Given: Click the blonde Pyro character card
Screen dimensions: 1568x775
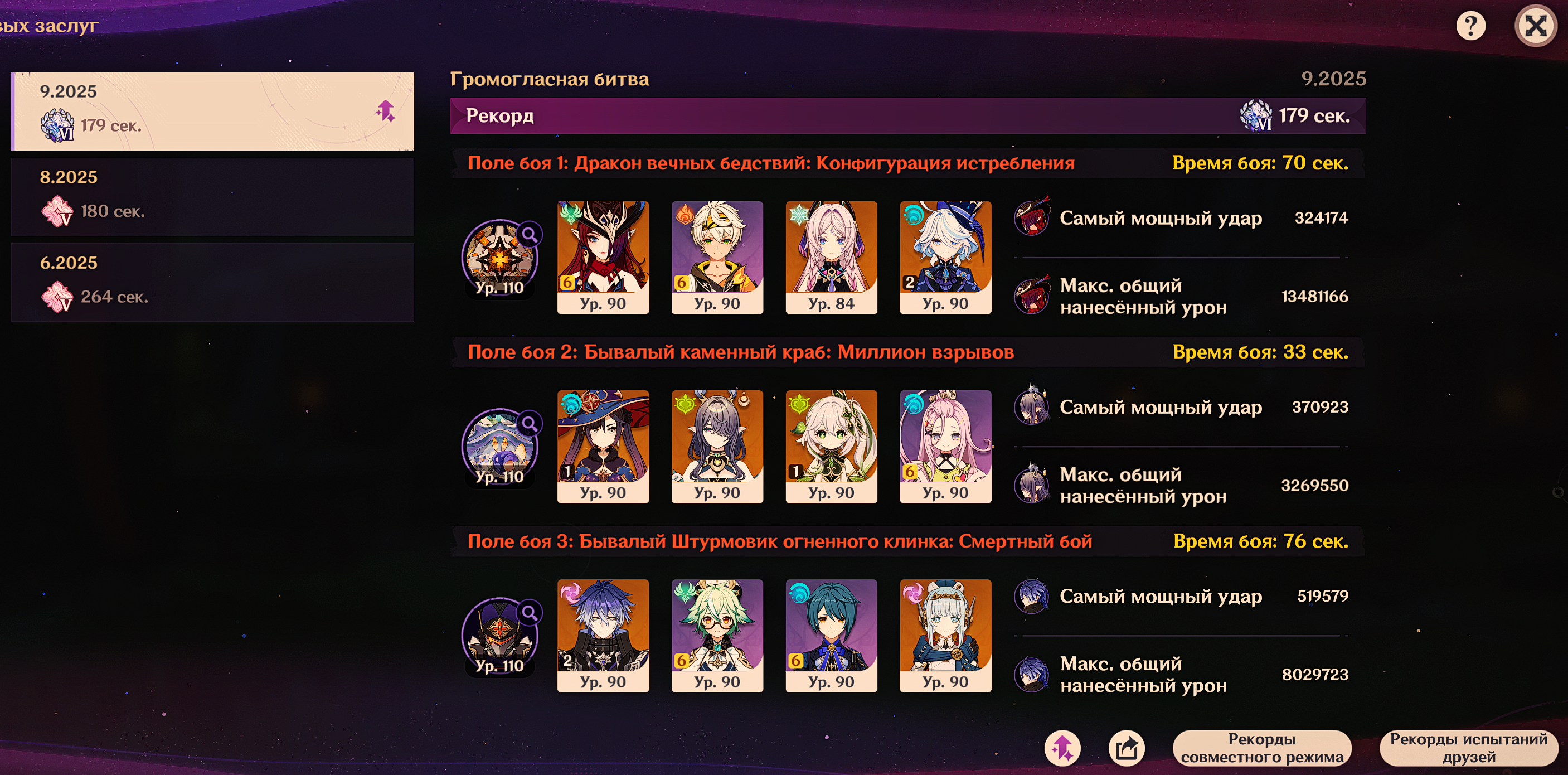Looking at the screenshot, I should tap(717, 258).
